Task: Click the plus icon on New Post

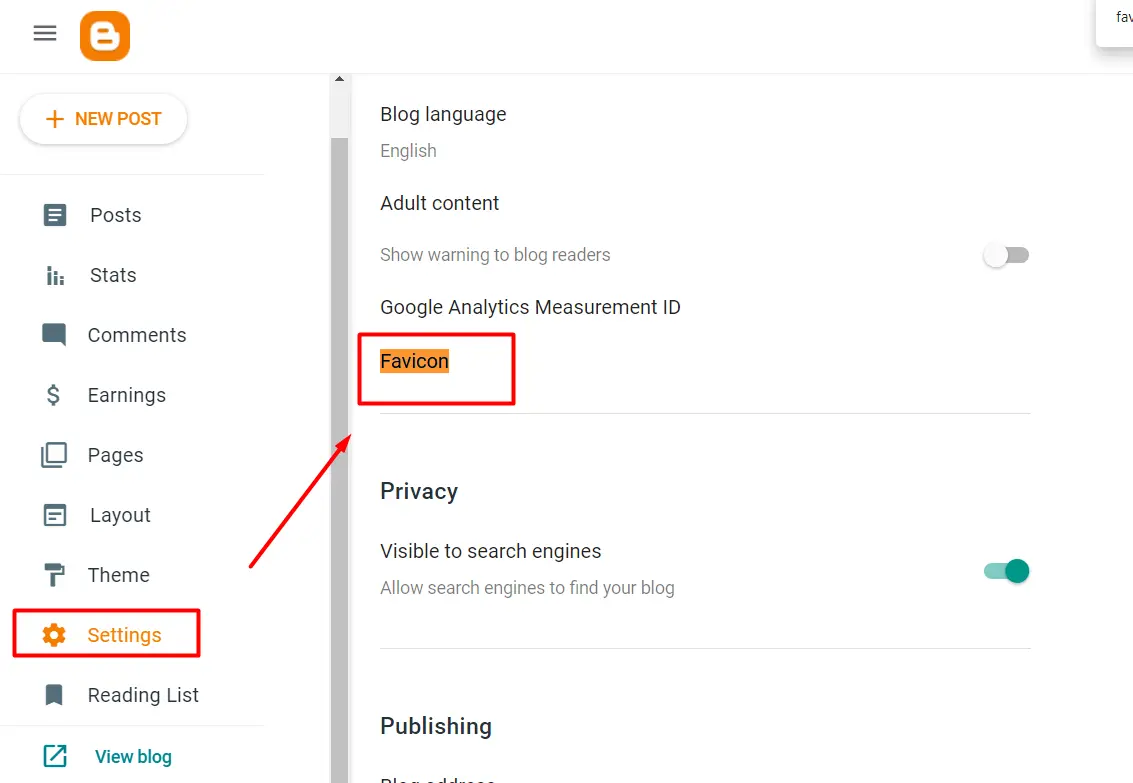Action: tap(55, 119)
